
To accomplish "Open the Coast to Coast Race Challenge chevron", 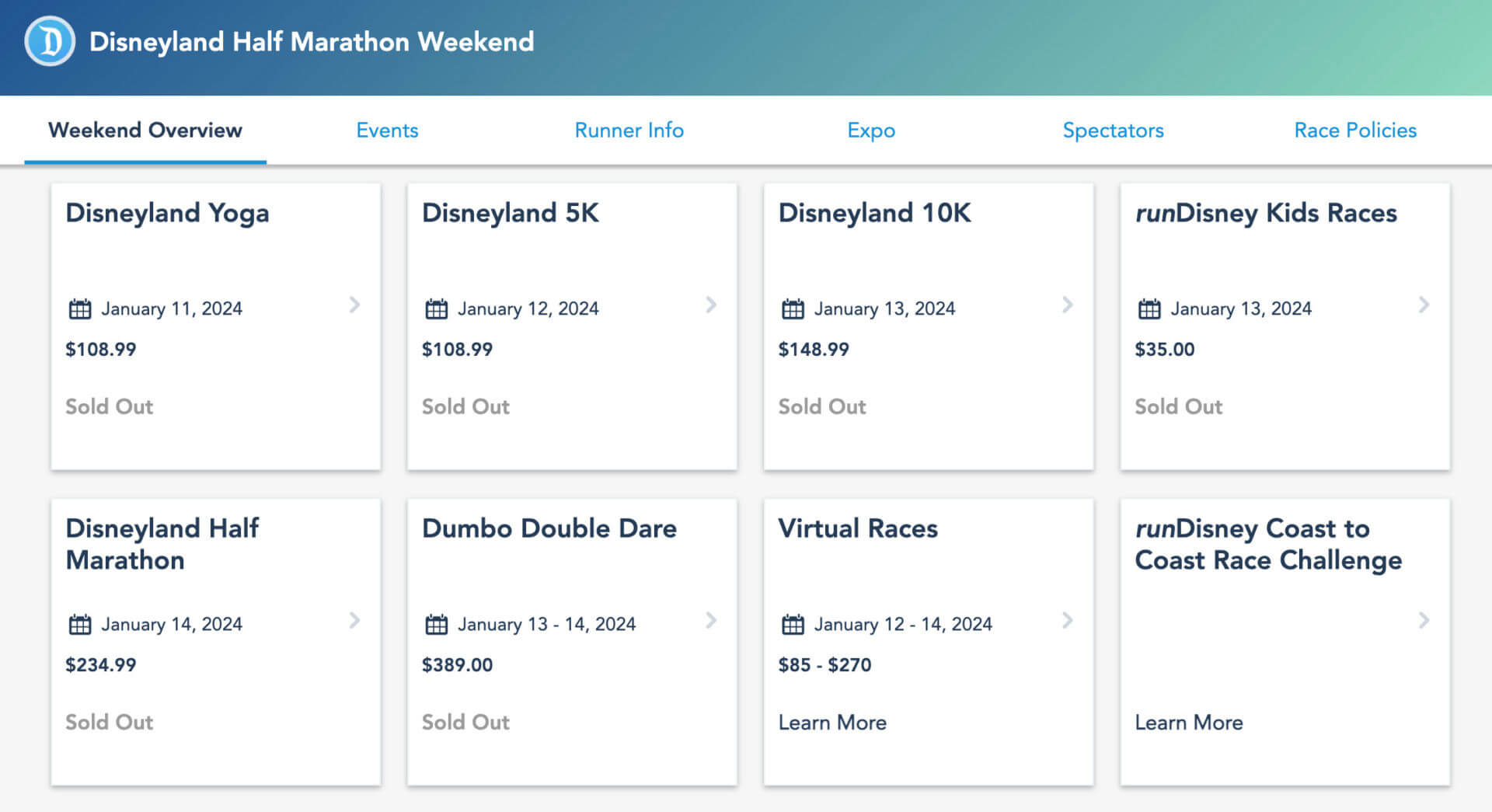I will click(1424, 620).
